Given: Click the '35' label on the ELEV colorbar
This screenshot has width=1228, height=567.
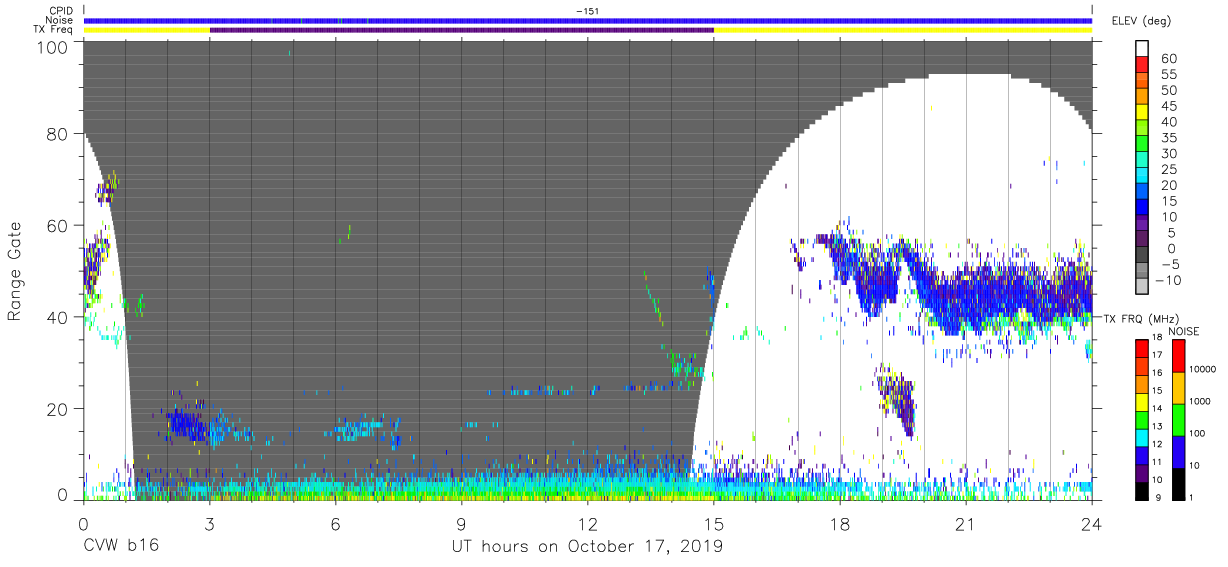Looking at the screenshot, I should tap(1169, 138).
